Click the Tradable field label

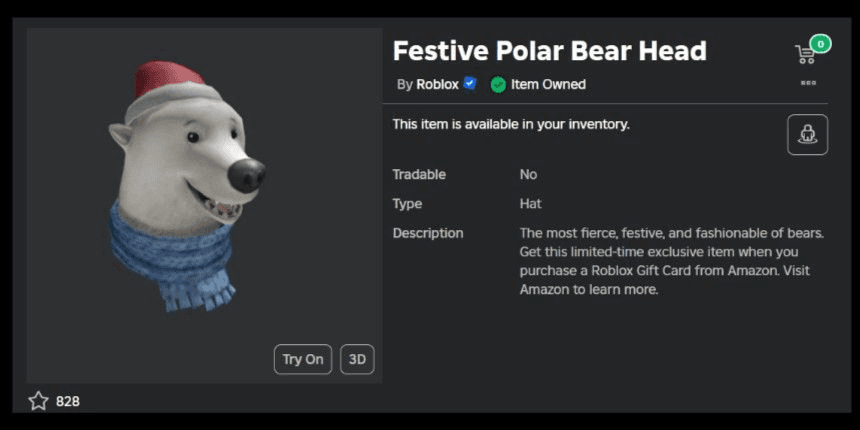(x=419, y=174)
